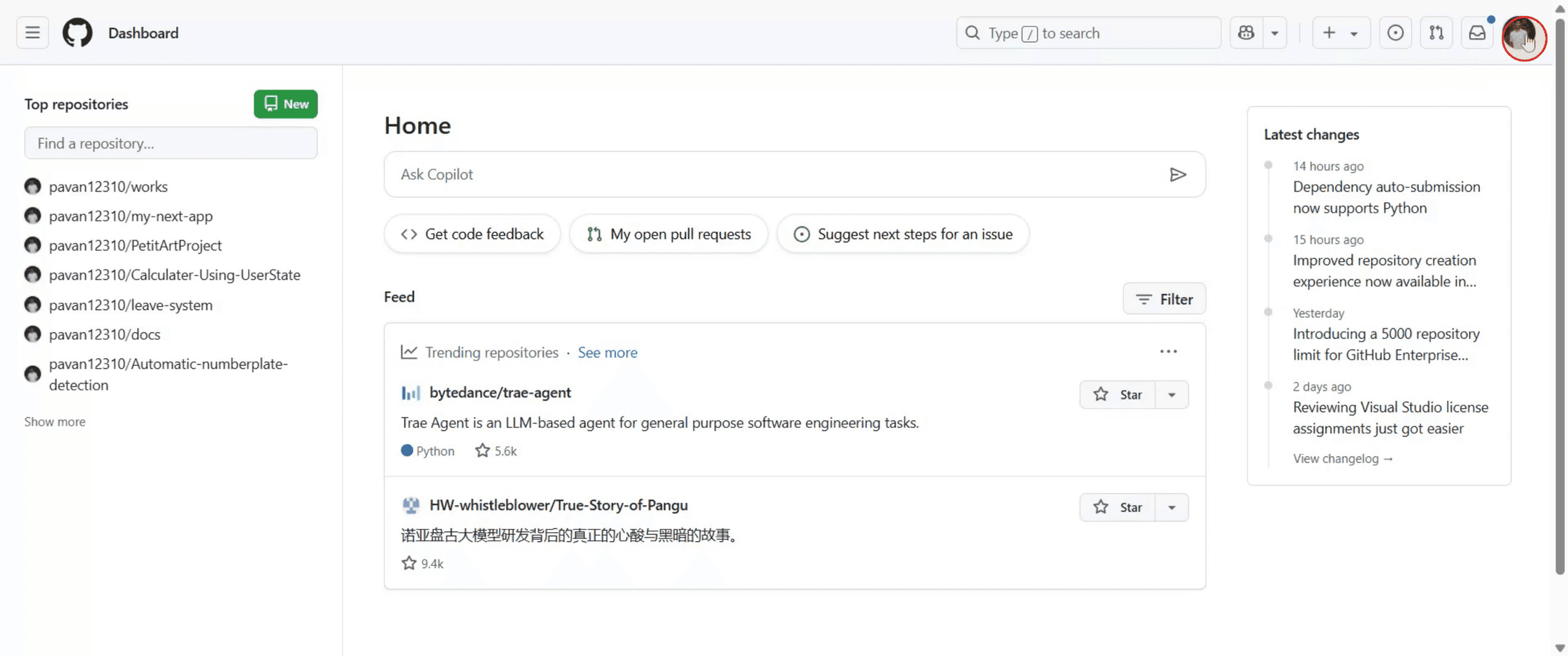Open the pavan12310/my-next-app repository
This screenshot has height=656, width=1568.
click(131, 217)
